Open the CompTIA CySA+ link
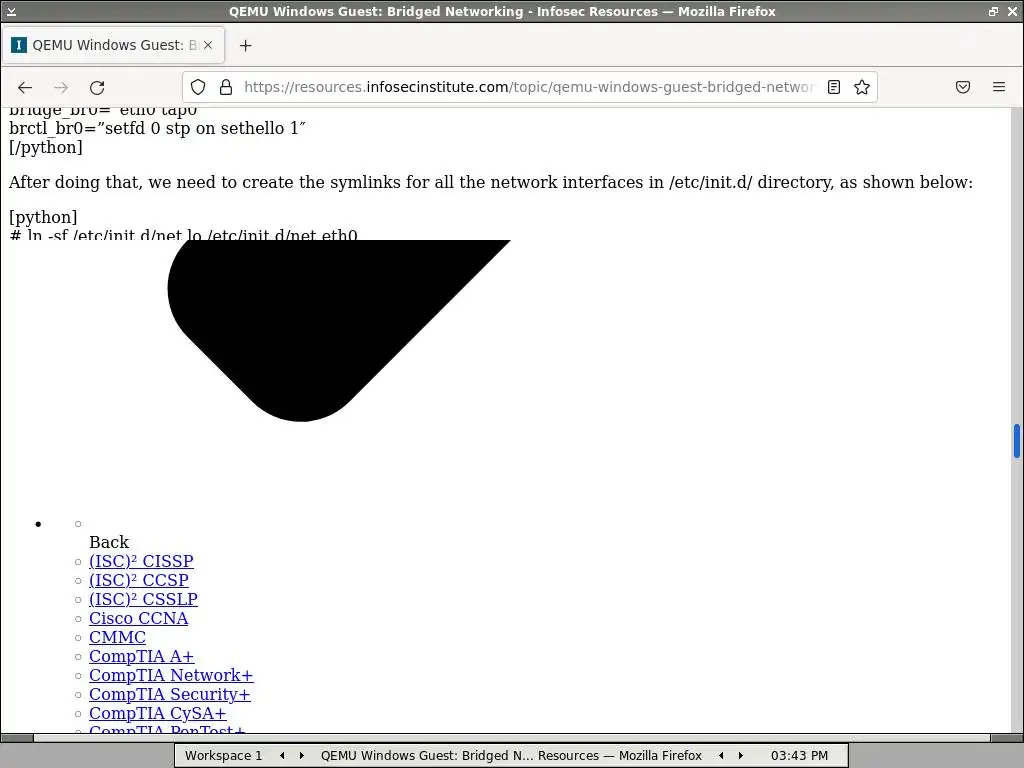The width and height of the screenshot is (1024, 768). 157,712
